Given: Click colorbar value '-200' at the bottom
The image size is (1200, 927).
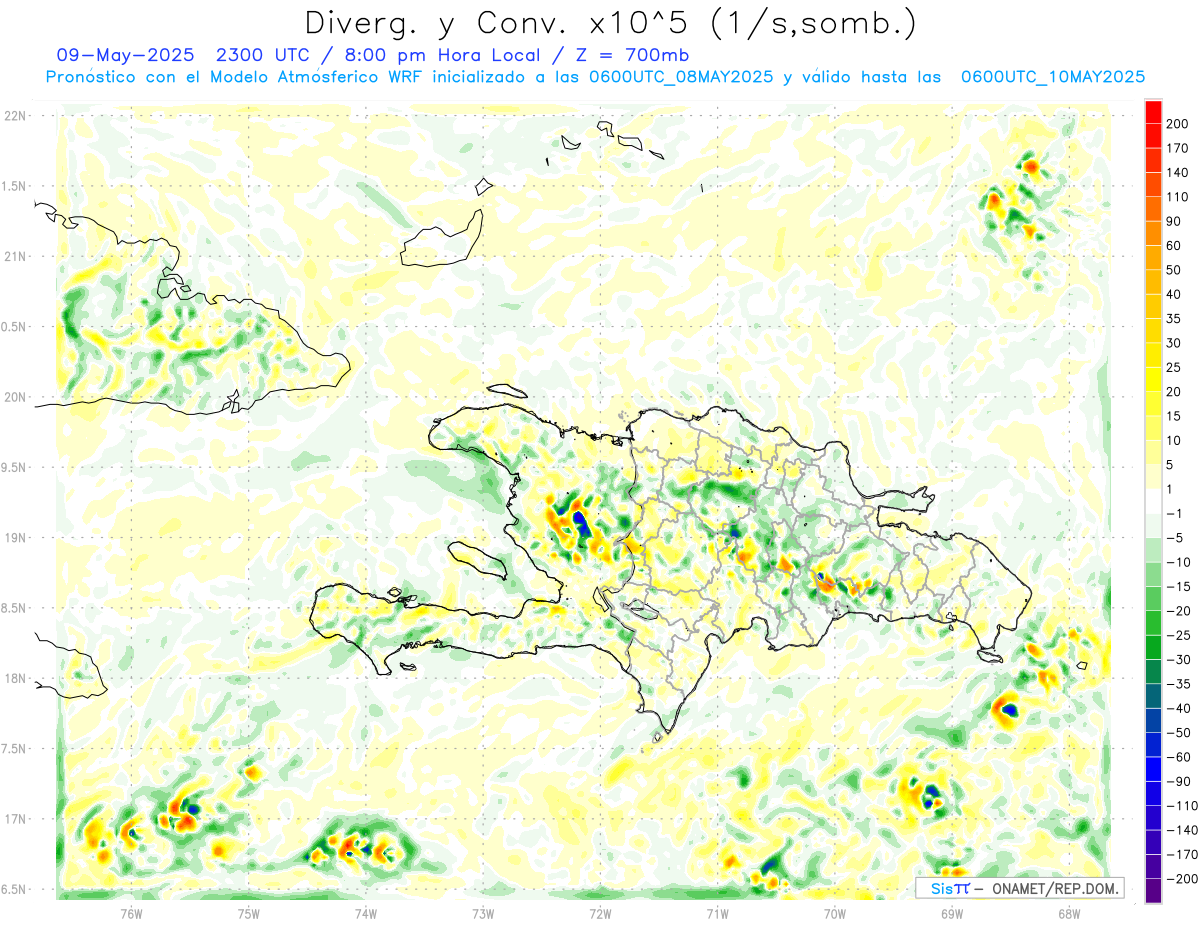Looking at the screenshot, I should pos(1181,879).
